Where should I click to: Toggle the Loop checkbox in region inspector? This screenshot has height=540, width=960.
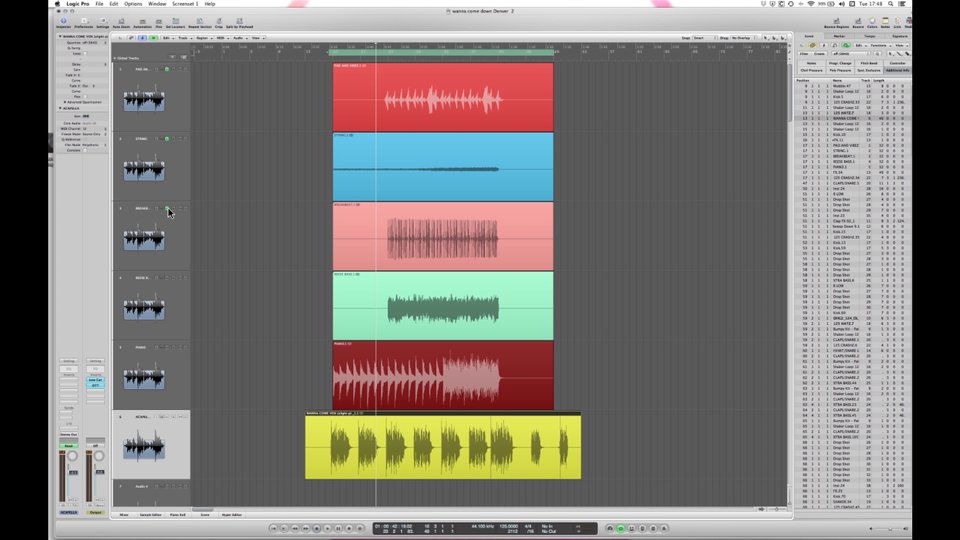pyautogui.click(x=84, y=53)
